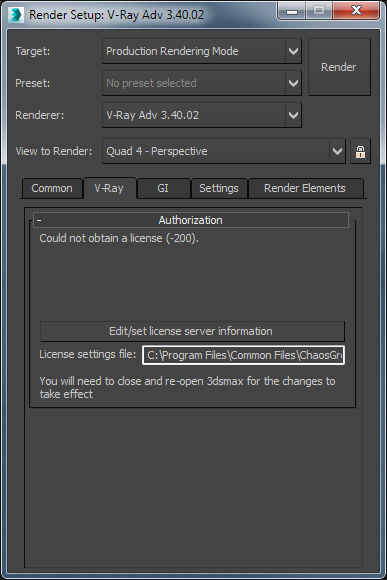Click the 'Preset:' label
Image resolution: width=387 pixels, height=580 pixels.
pos(33,83)
